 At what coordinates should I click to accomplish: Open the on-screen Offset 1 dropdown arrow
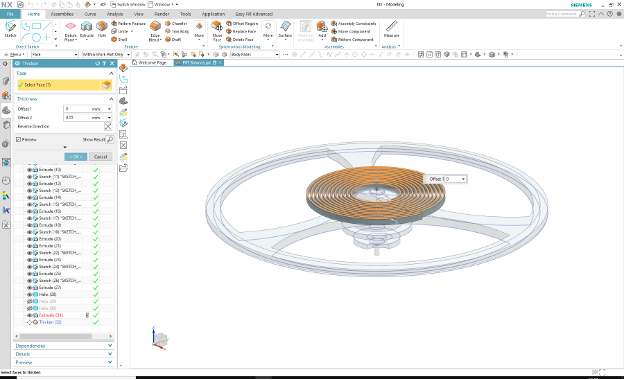(463, 179)
